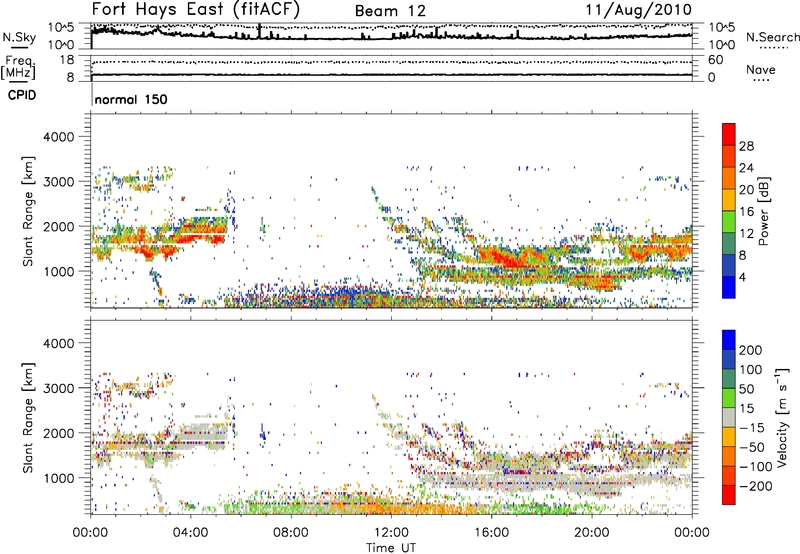This screenshot has width=800, height=554.
Task: Click the left '10^5' noise axis tick
Action: point(61,28)
